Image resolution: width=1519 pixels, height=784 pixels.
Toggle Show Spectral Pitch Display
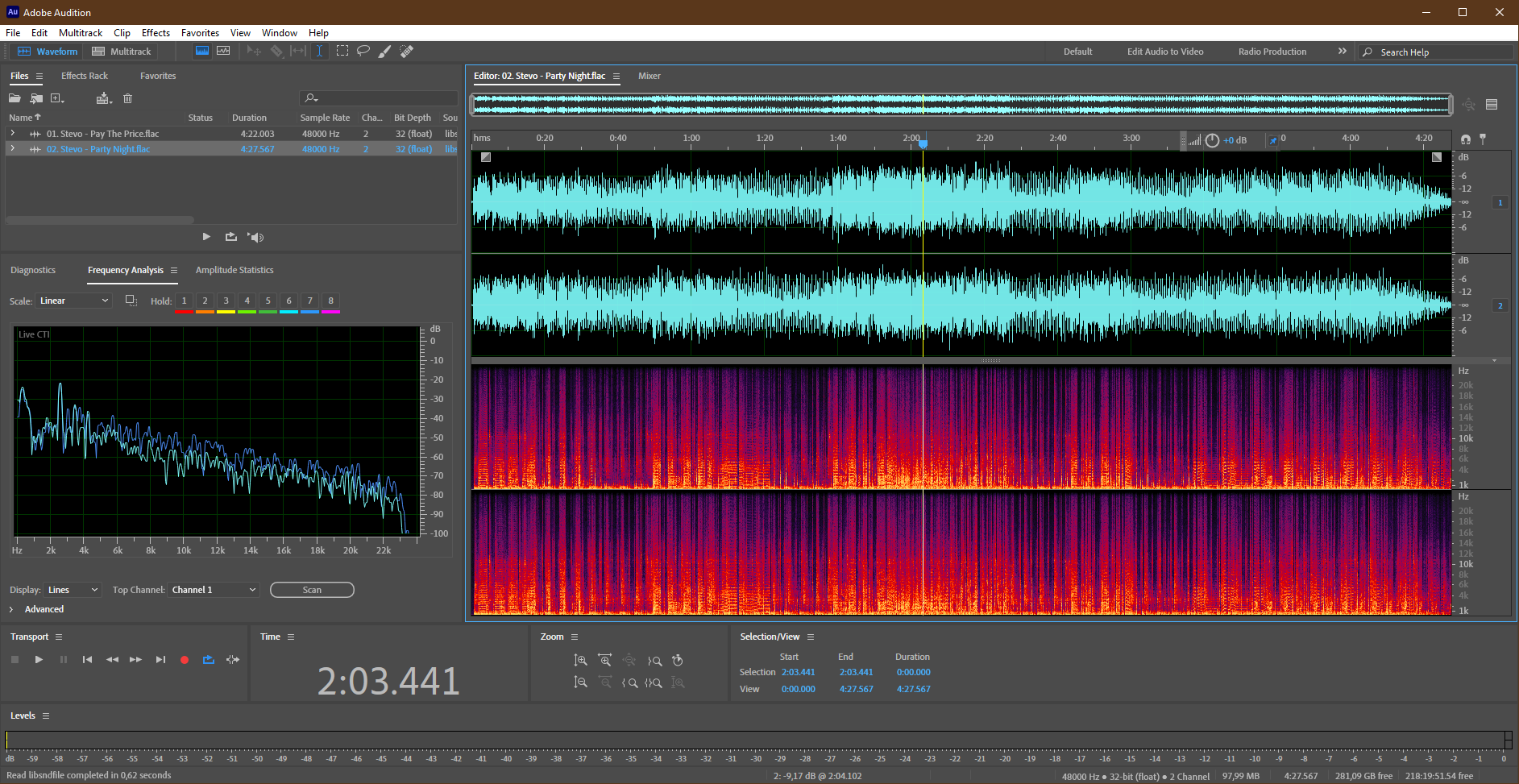pos(223,51)
